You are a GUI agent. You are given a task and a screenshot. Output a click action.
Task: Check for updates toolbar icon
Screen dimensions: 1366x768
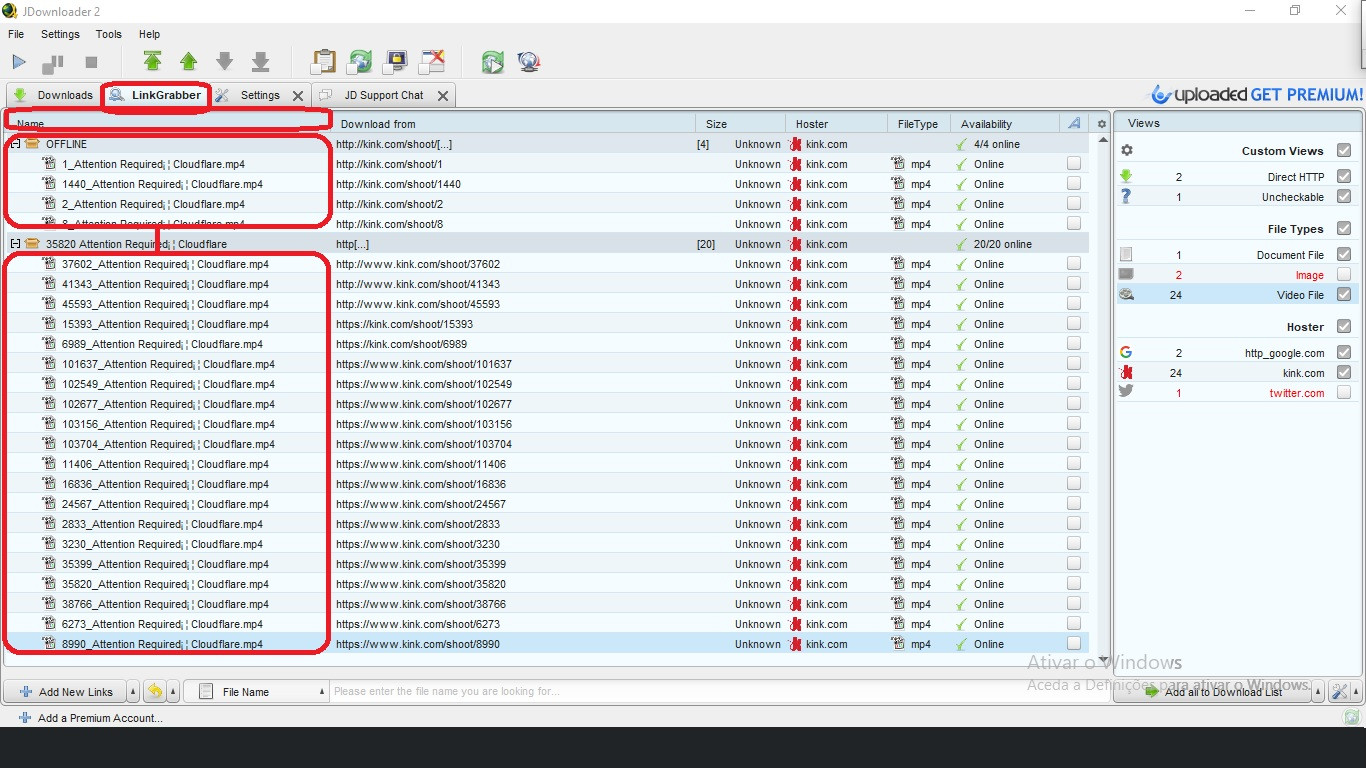point(492,62)
